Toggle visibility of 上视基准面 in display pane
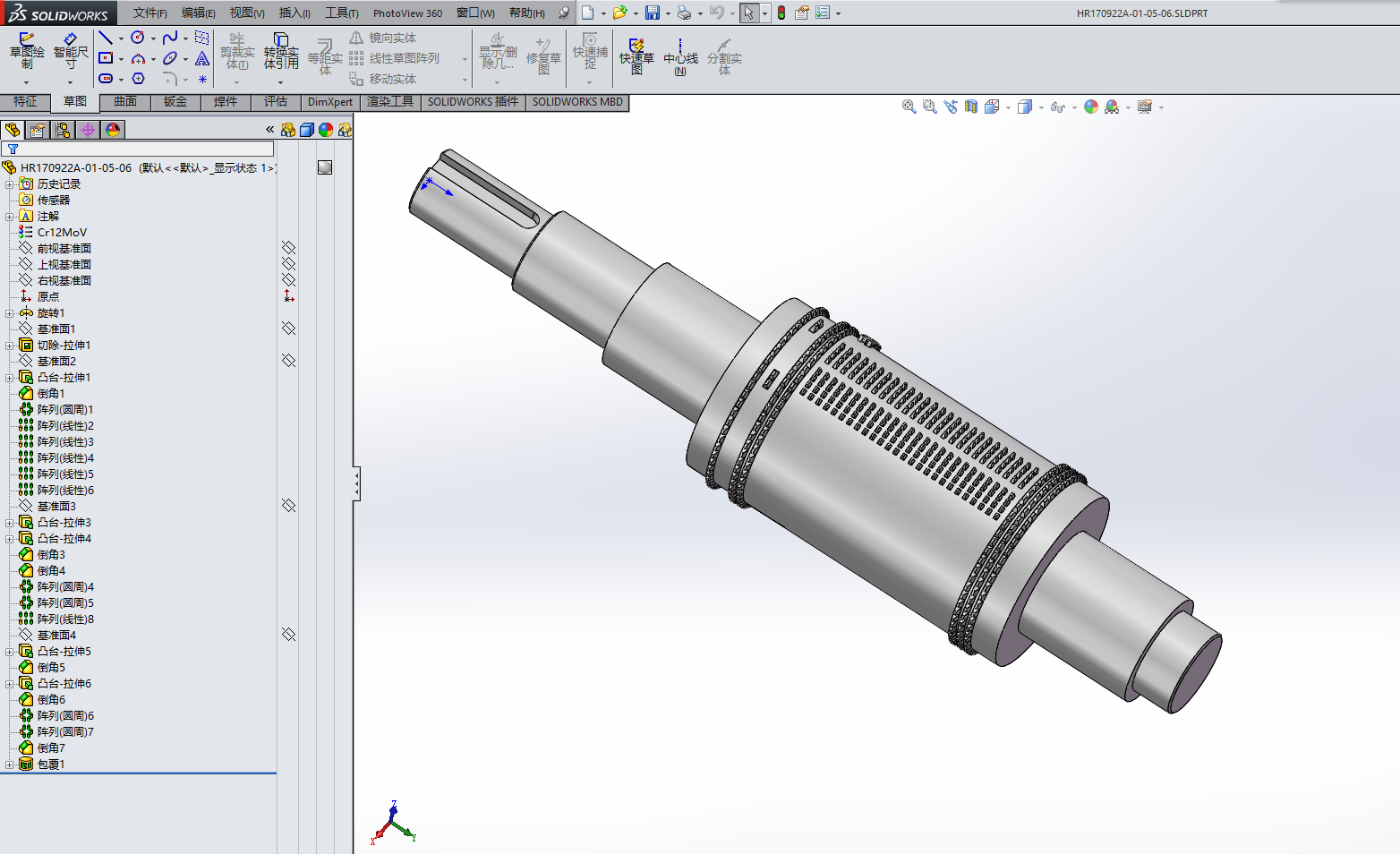This screenshot has height=854, width=1400. (x=288, y=263)
